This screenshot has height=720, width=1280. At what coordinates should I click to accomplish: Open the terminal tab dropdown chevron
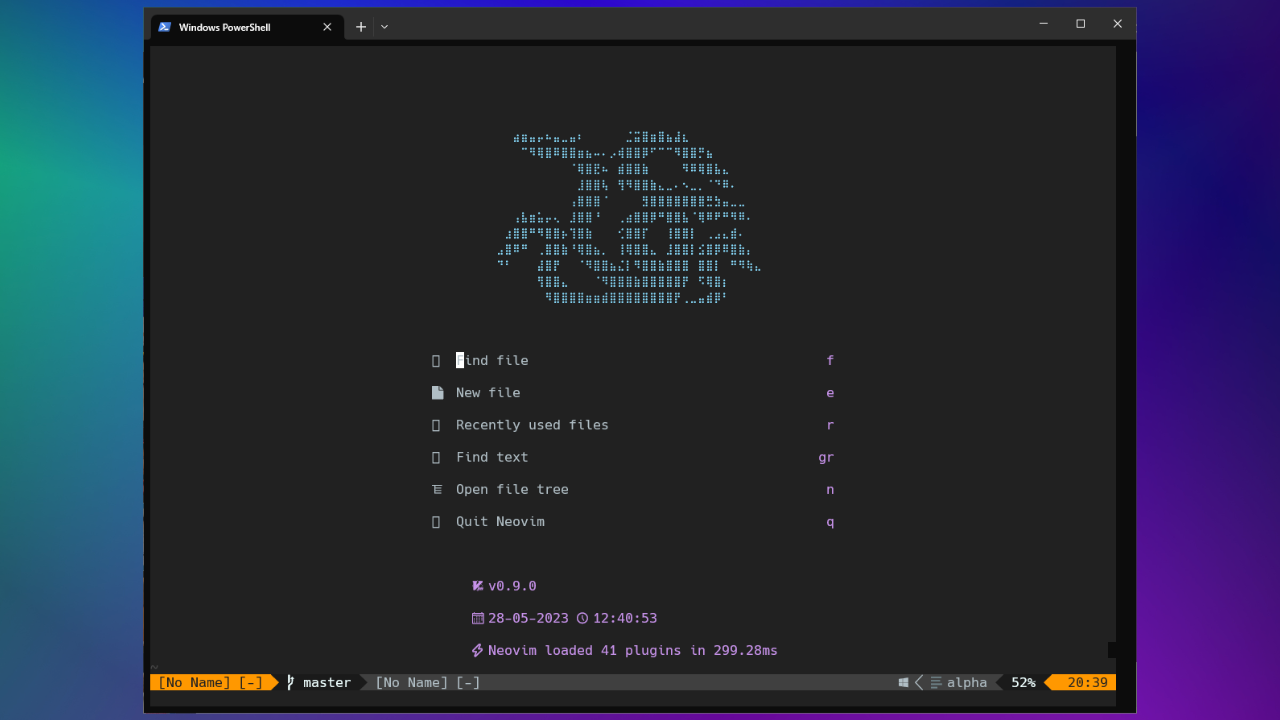383,27
